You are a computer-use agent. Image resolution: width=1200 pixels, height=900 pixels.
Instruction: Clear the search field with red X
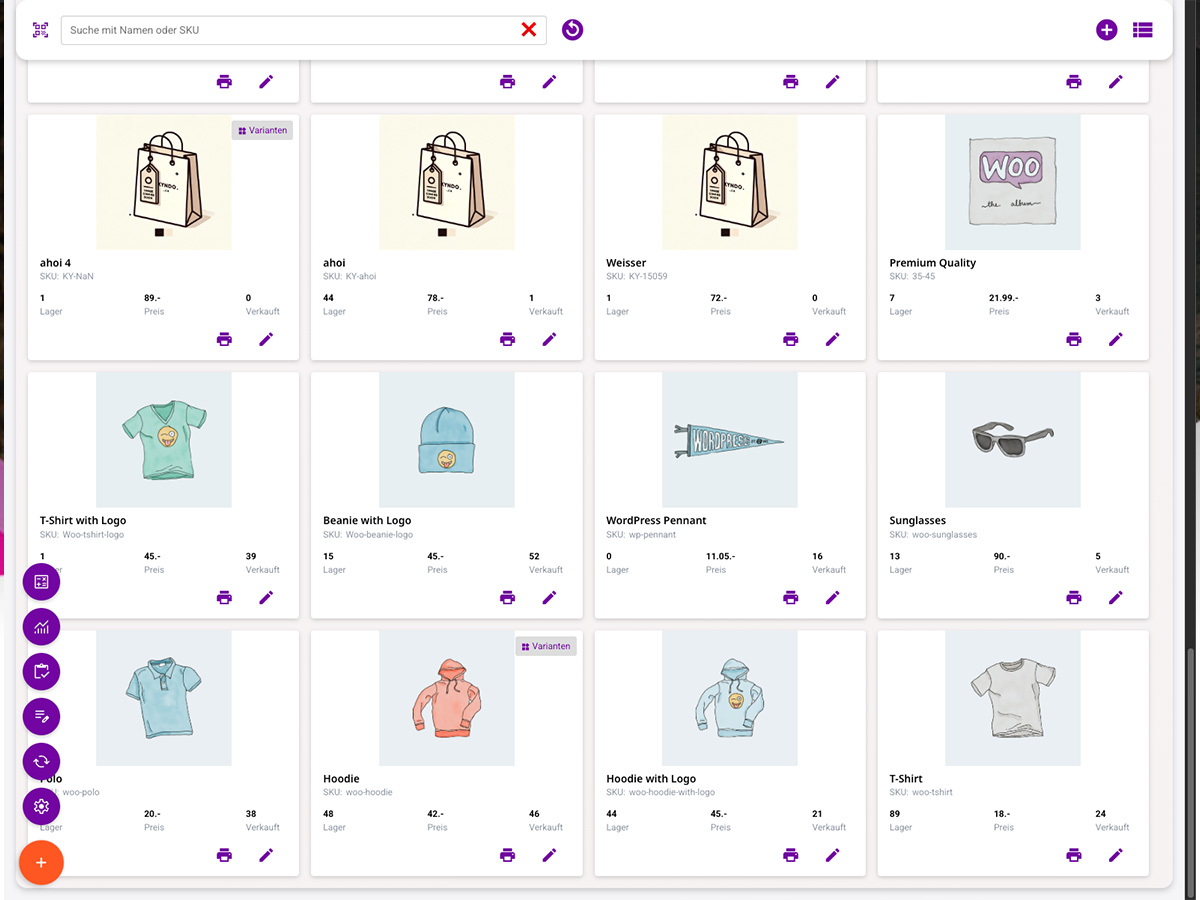pos(528,30)
